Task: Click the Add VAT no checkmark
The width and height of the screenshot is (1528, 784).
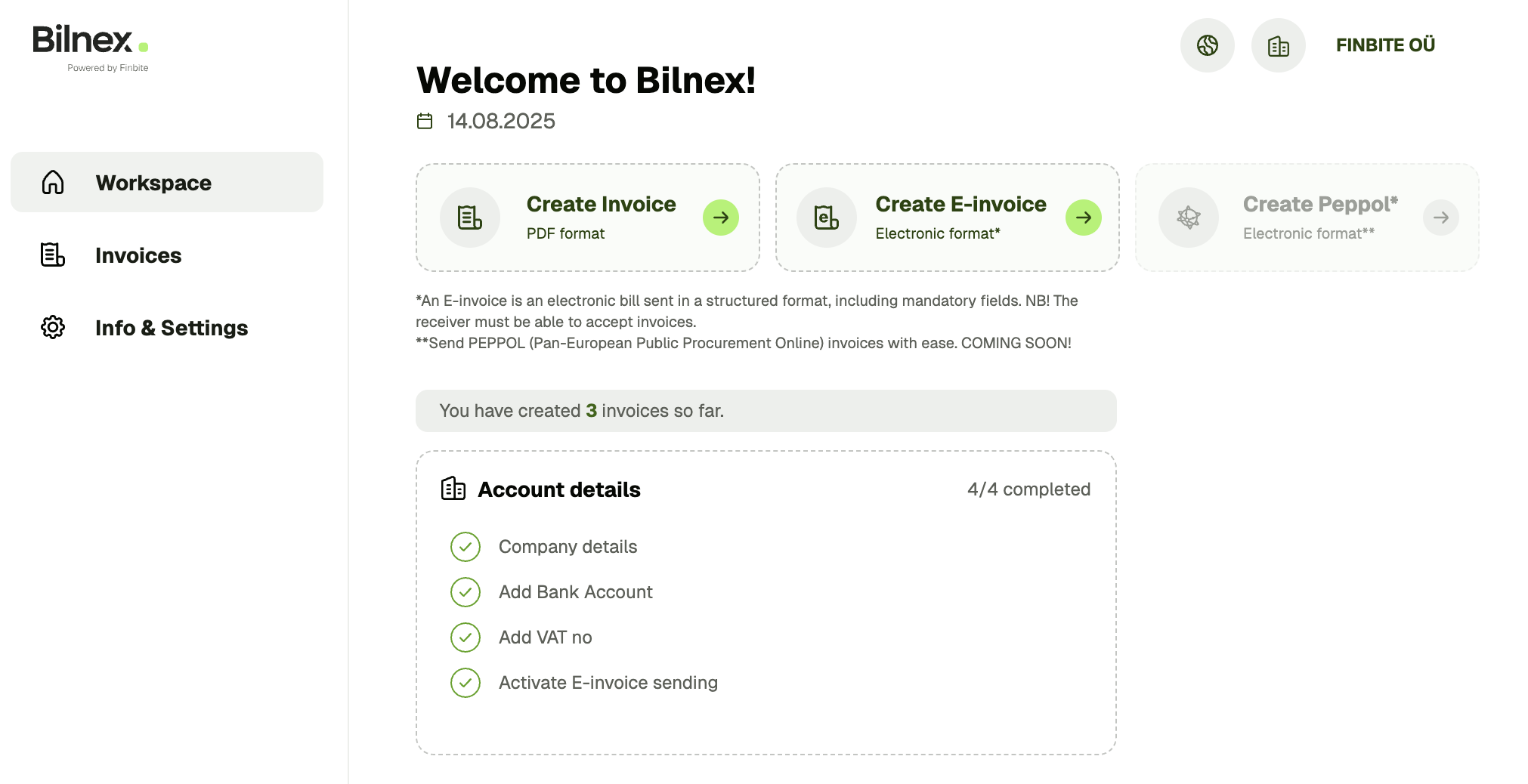Action: point(466,637)
